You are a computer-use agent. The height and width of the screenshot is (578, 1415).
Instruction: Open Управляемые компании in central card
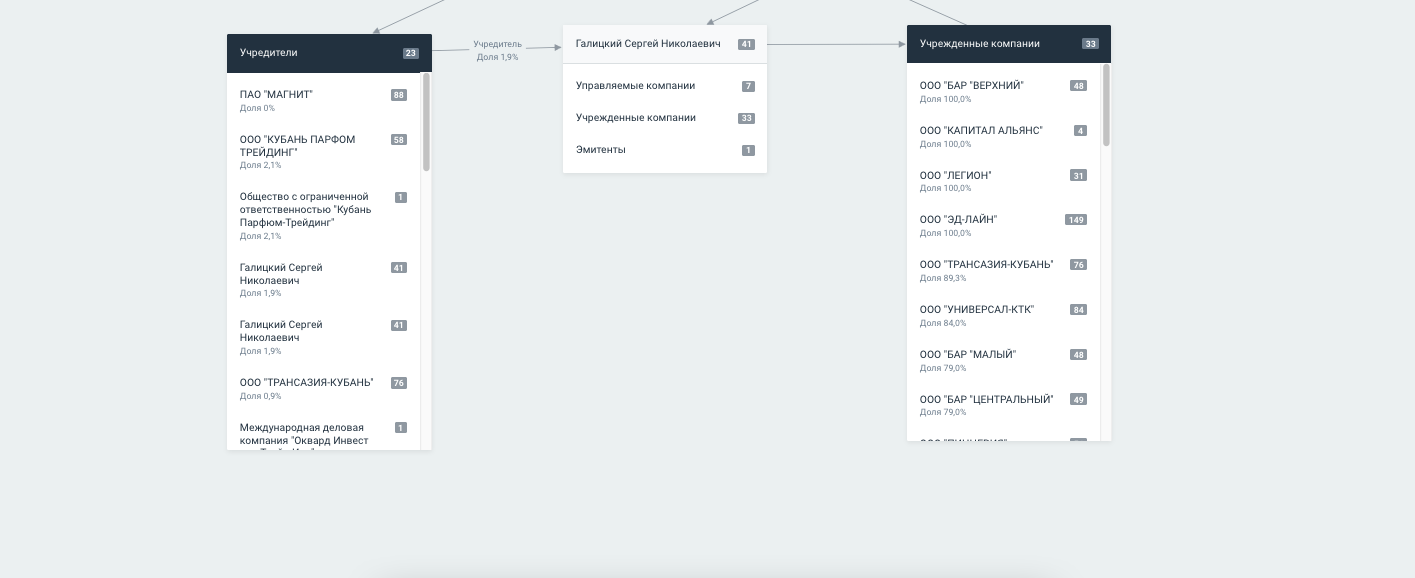click(635, 86)
